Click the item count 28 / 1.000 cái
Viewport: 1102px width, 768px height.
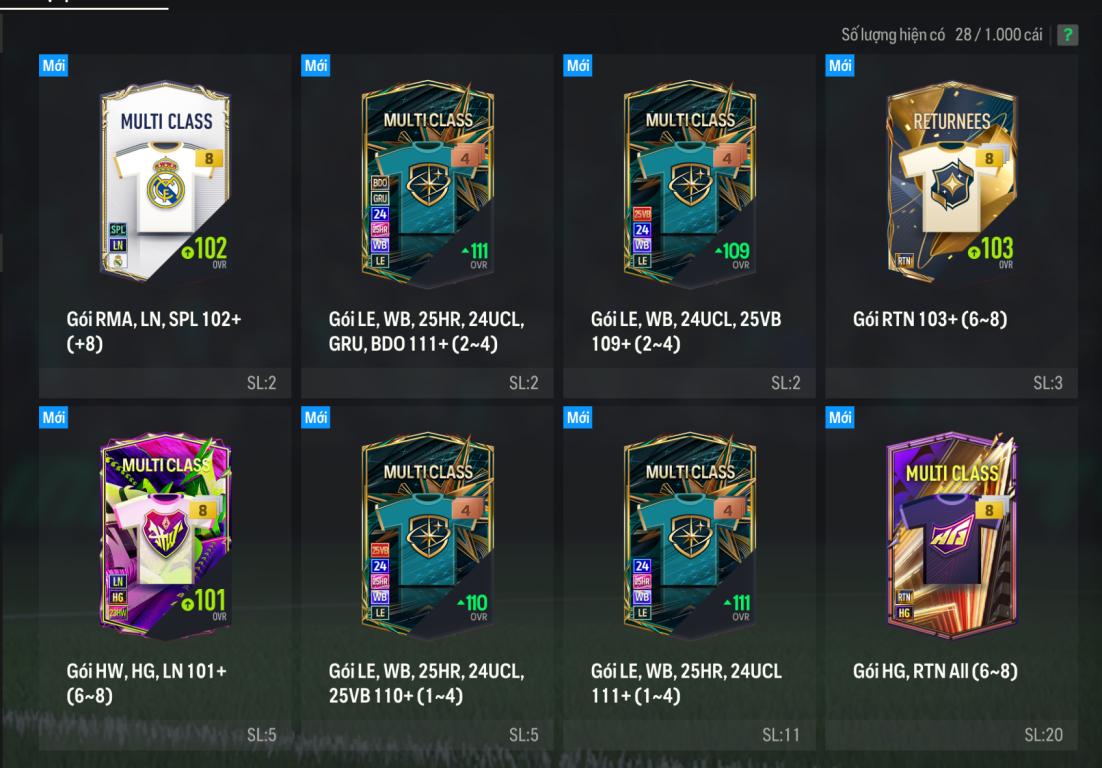pyautogui.click(x=998, y=34)
